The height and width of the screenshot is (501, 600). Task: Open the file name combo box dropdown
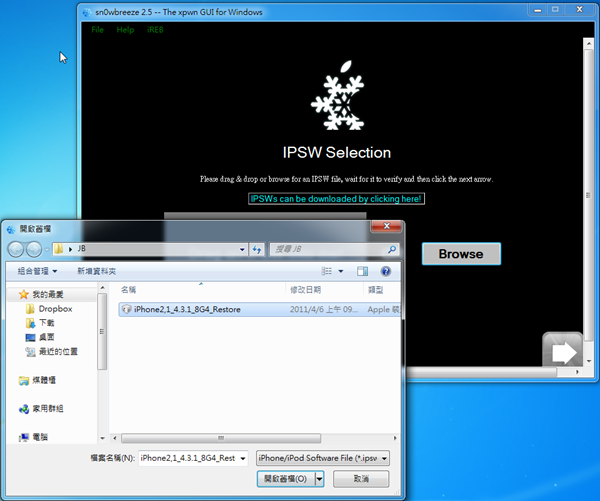243,458
